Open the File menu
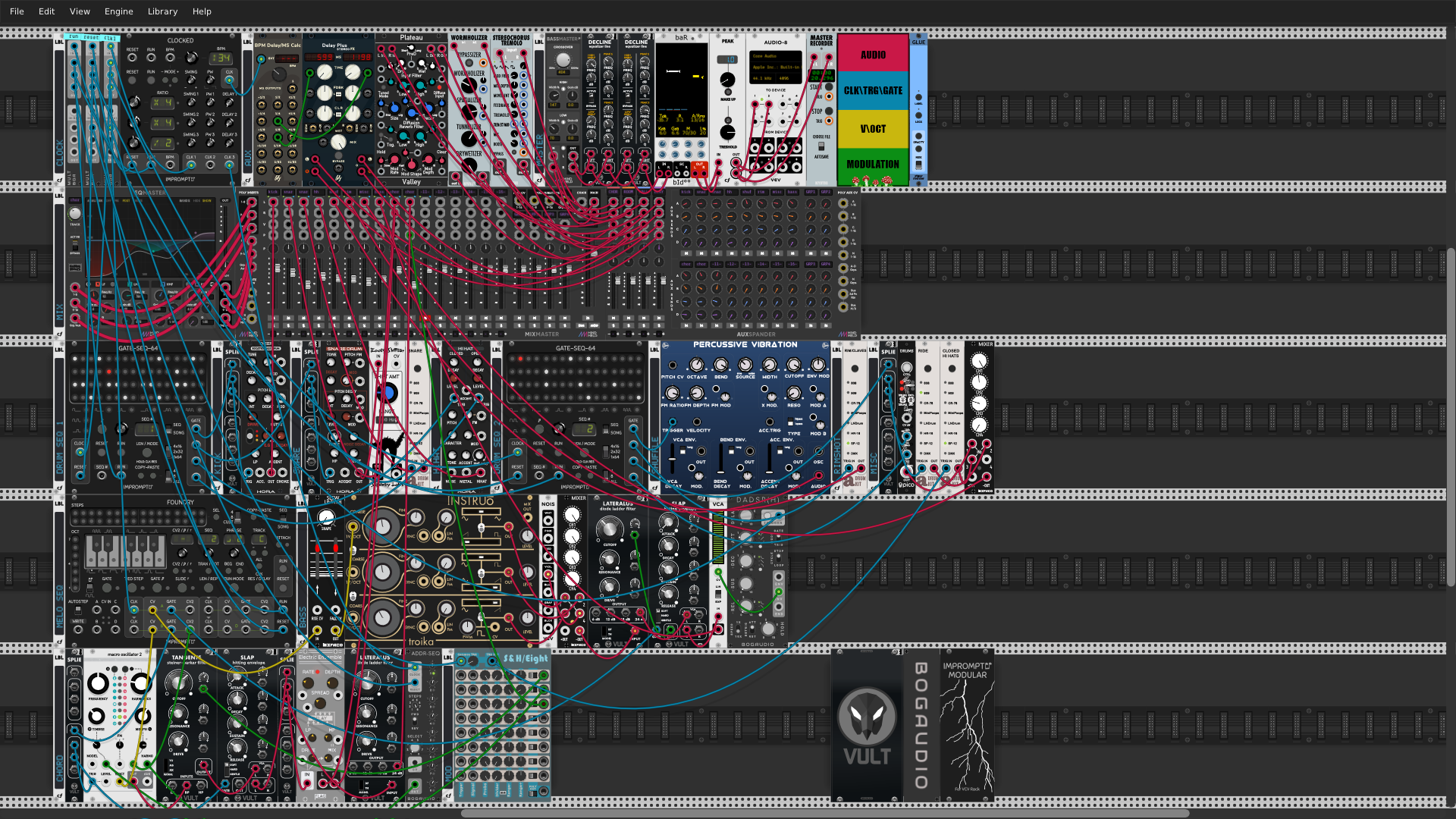Screen dimensions: 1456x819 17,11
